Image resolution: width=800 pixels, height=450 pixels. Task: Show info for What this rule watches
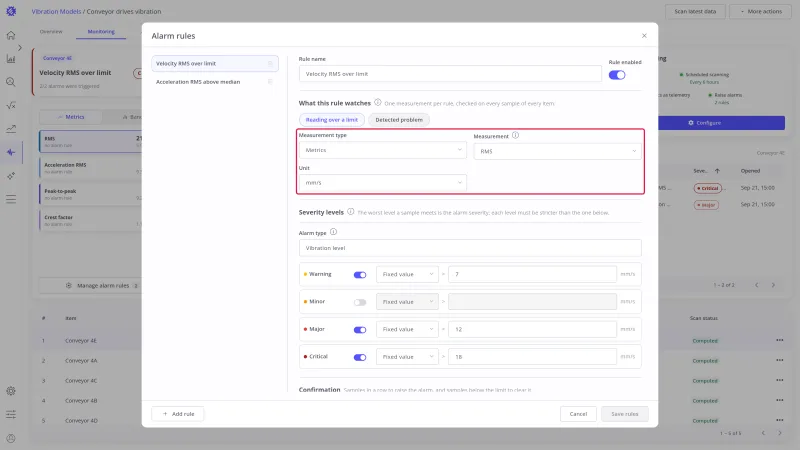click(x=378, y=103)
